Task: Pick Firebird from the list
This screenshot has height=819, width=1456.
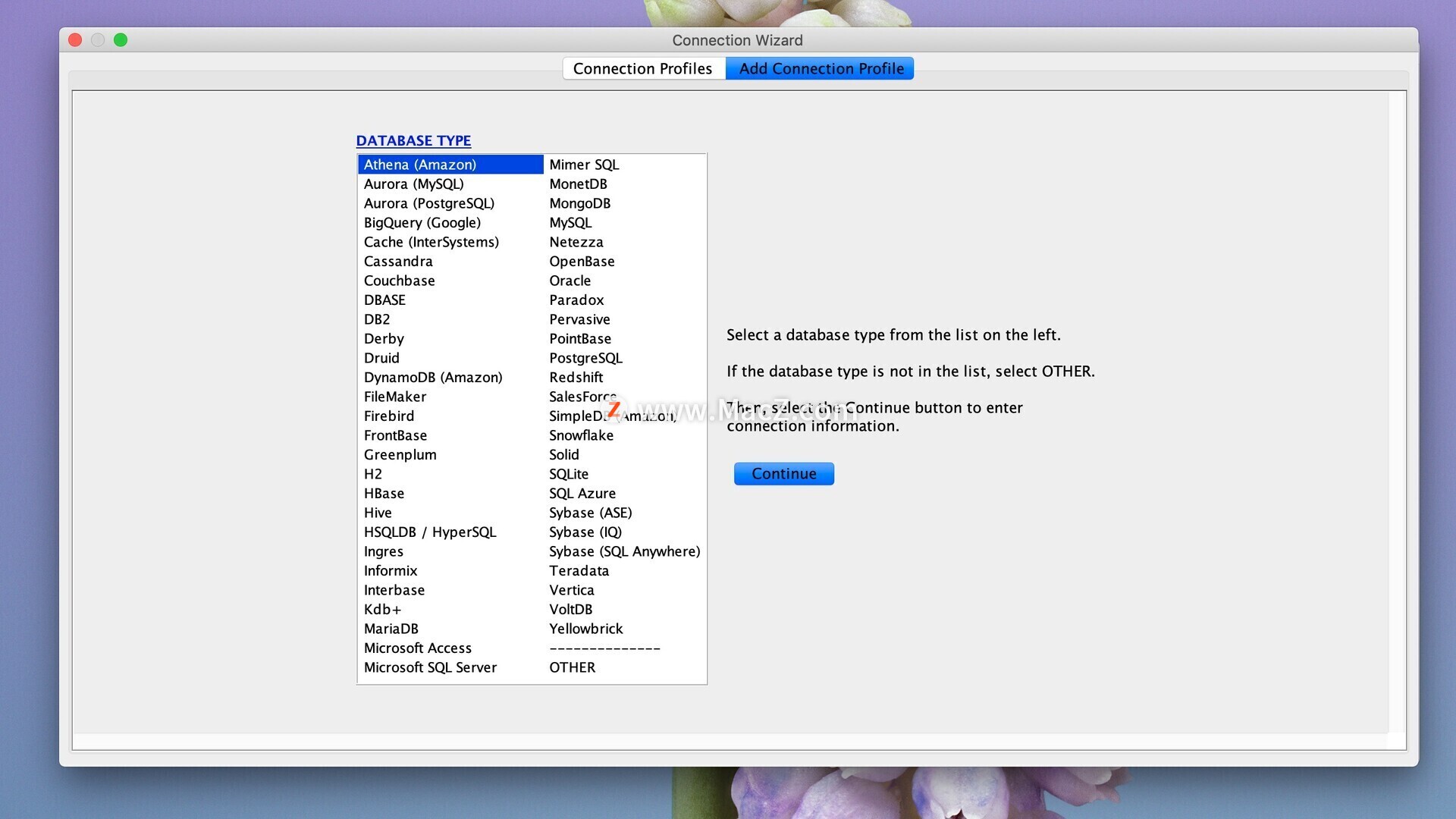Action: (450, 416)
